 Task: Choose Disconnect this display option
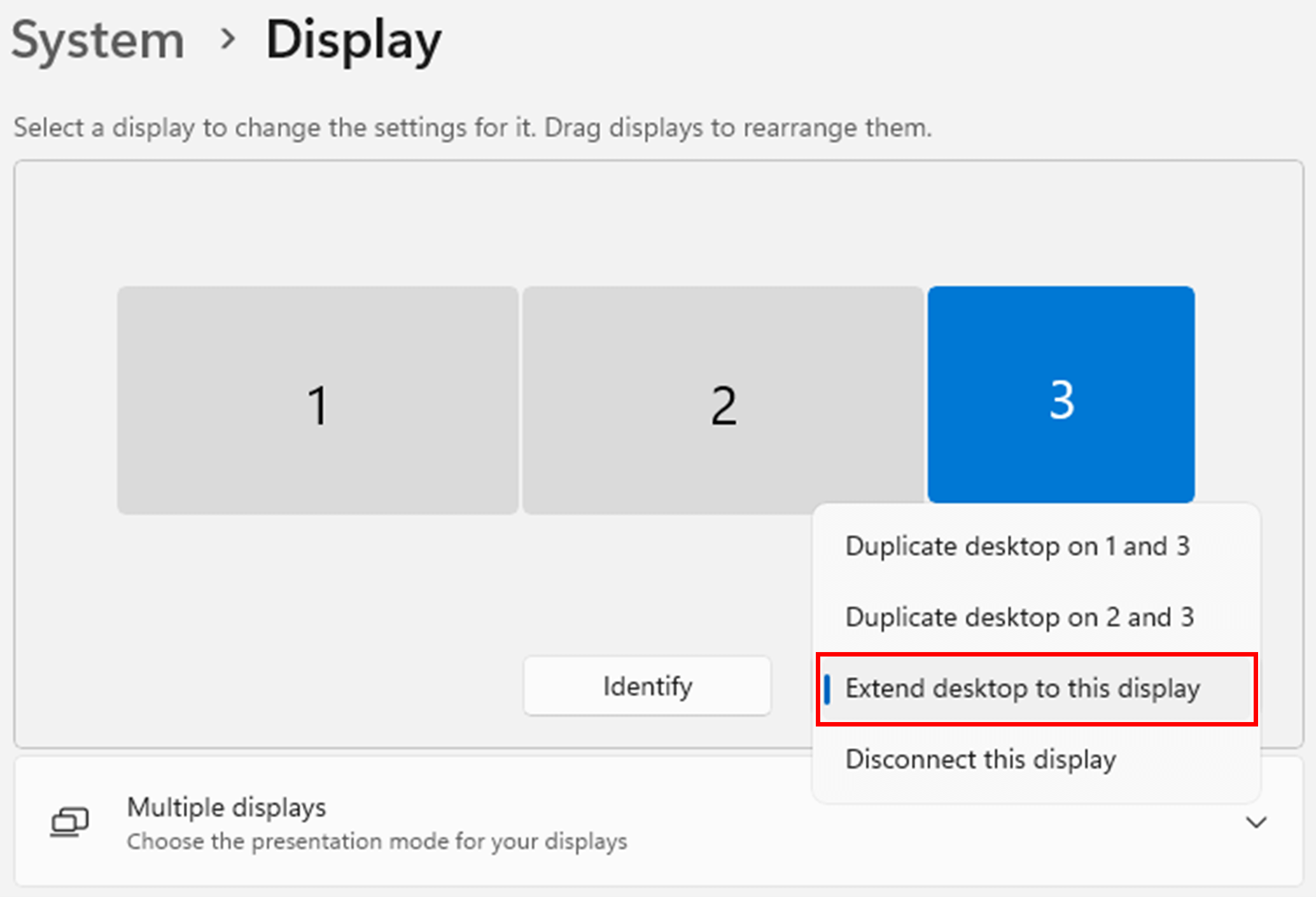coord(981,760)
